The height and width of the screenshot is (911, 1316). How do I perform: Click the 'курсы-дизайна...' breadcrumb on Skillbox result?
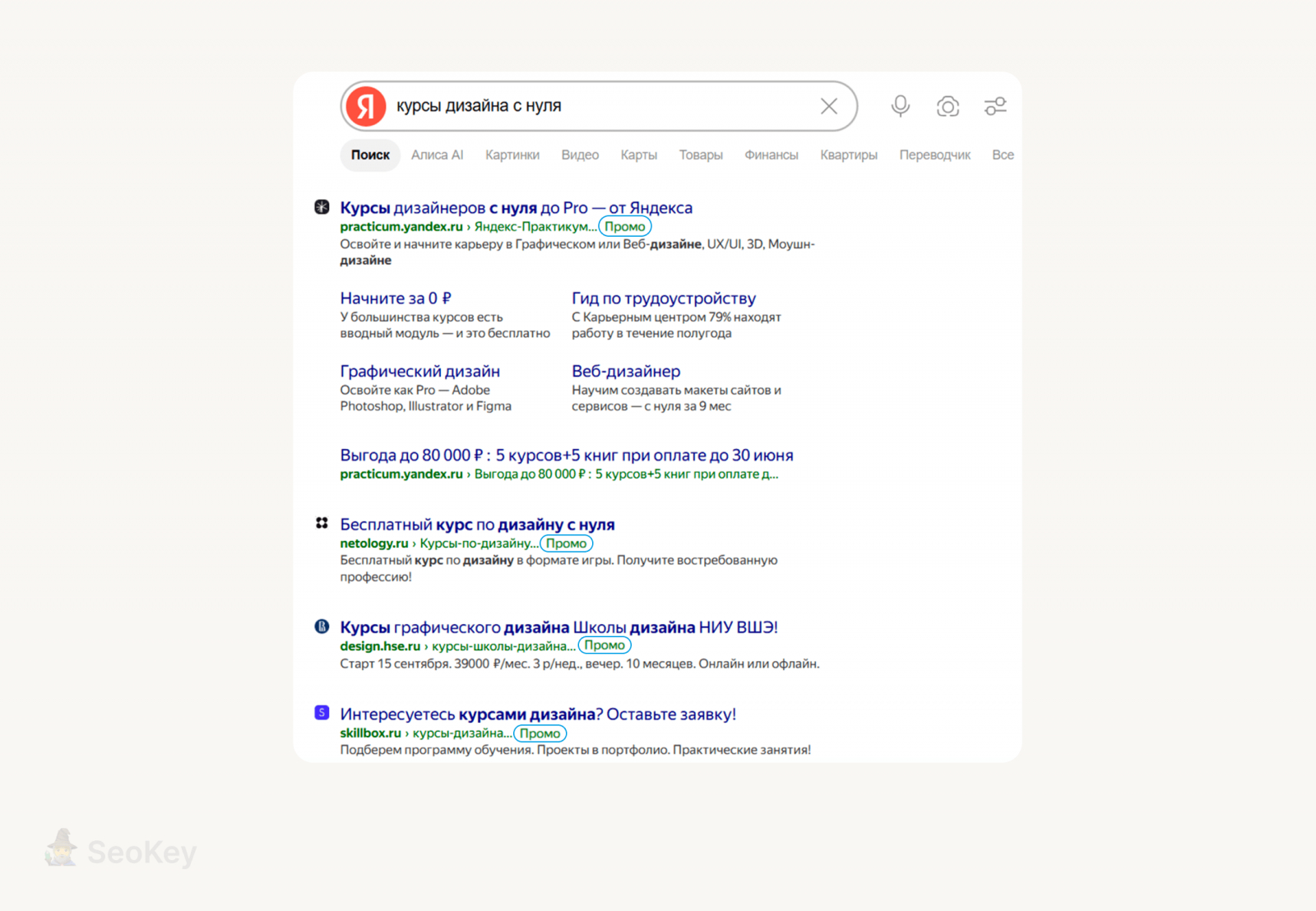pos(462,733)
